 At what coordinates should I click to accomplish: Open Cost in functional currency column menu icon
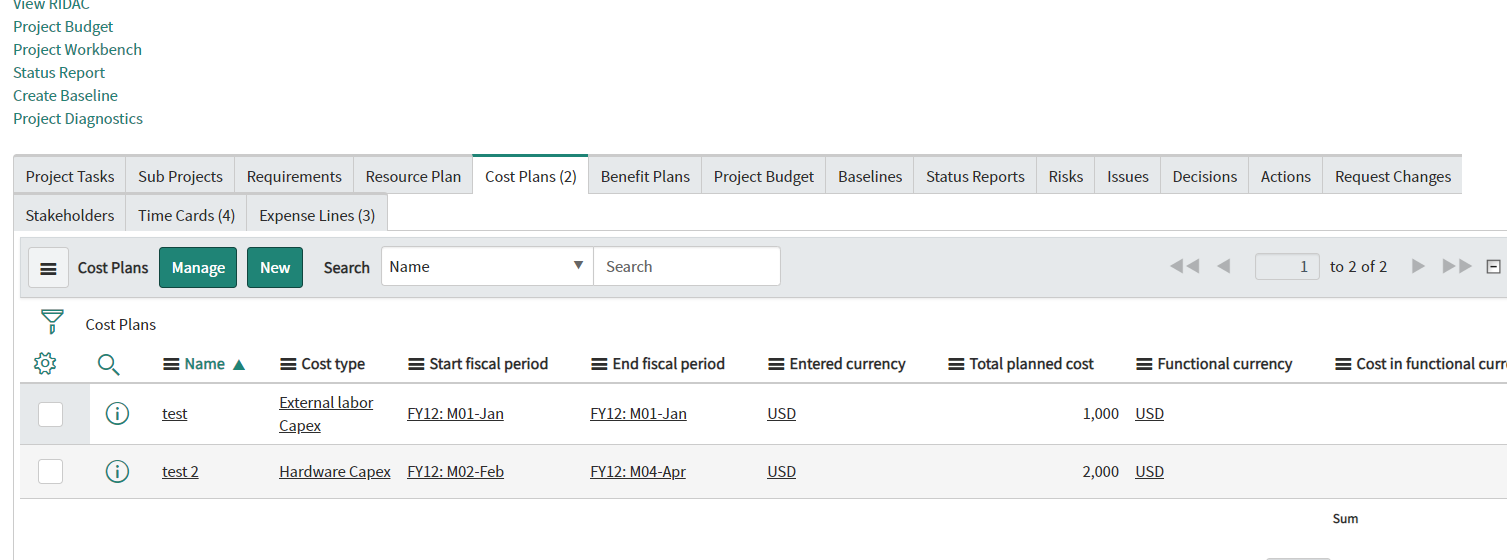point(1343,364)
